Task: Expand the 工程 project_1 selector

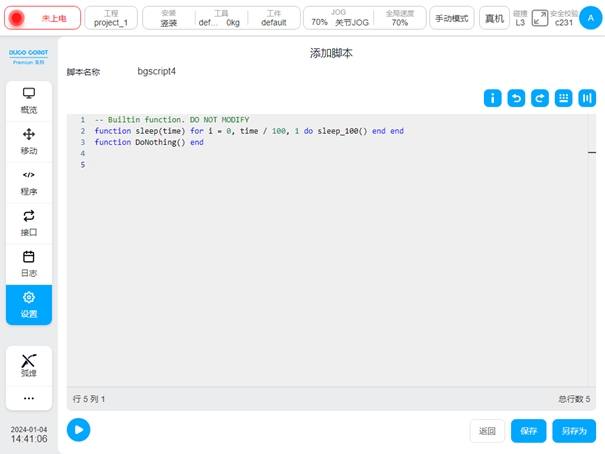Action: pyautogui.click(x=111, y=18)
